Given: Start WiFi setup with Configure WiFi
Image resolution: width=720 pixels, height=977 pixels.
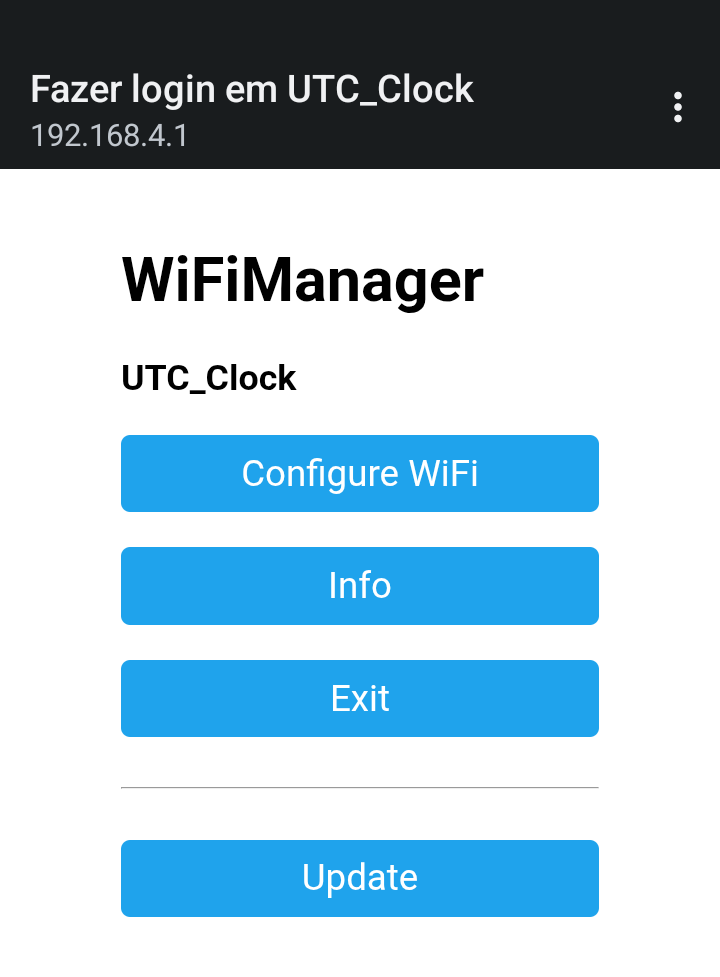Looking at the screenshot, I should point(360,474).
